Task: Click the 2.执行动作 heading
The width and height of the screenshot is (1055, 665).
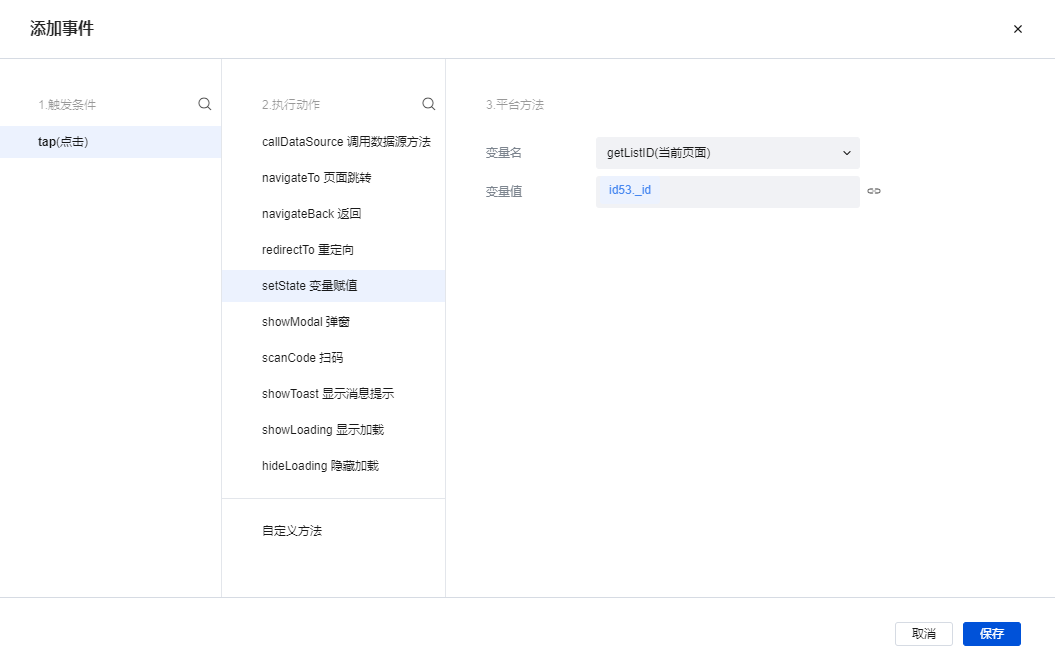Action: (291, 104)
